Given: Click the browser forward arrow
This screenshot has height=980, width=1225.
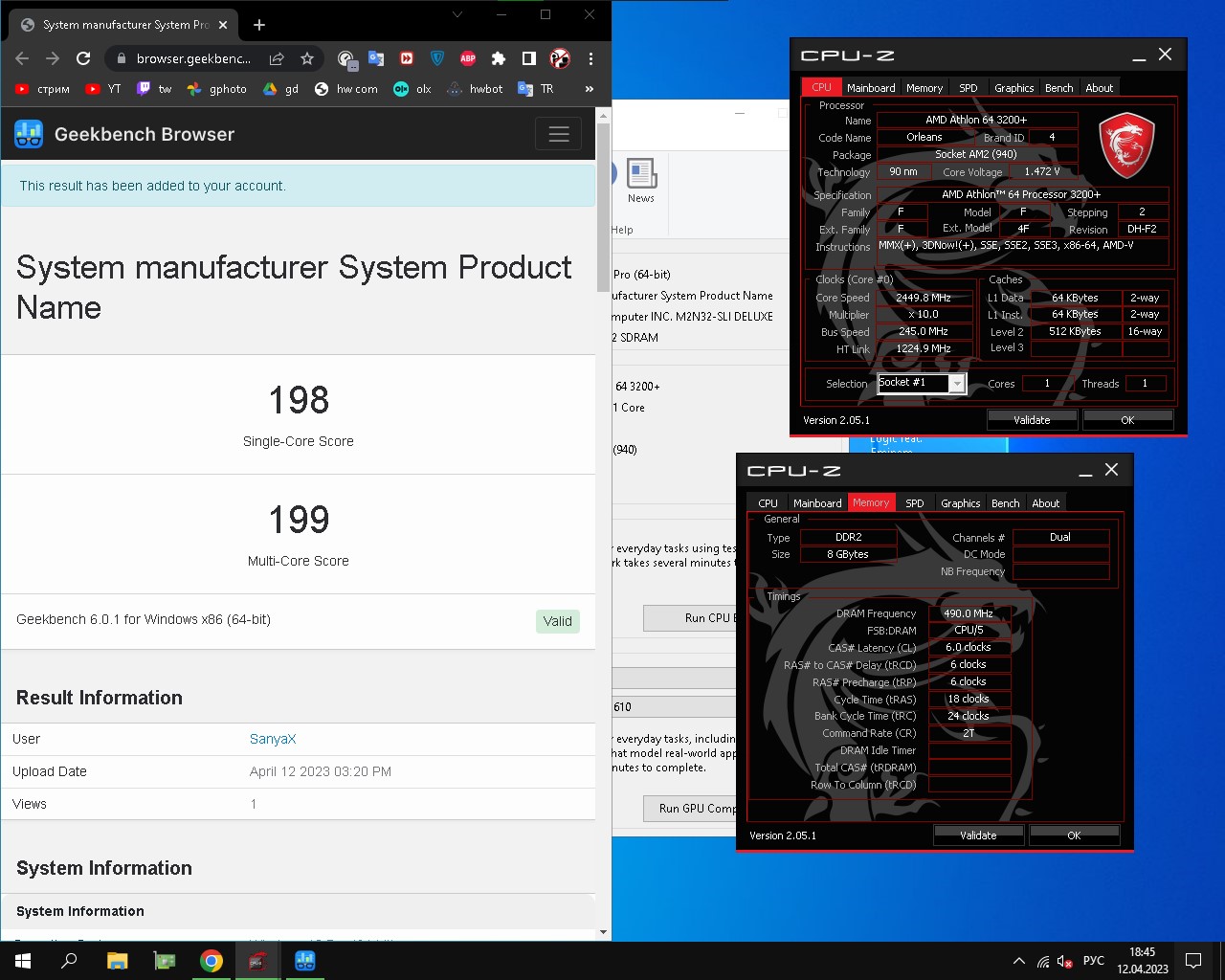Looking at the screenshot, I should pyautogui.click(x=53, y=58).
